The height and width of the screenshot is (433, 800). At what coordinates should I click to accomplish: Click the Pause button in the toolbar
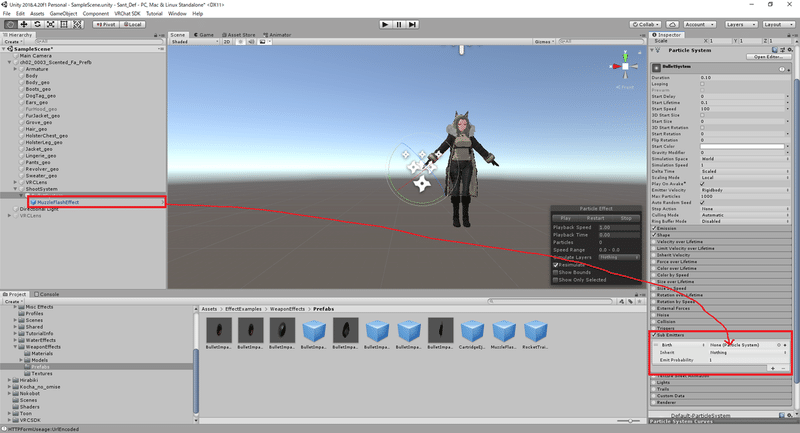click(x=399, y=24)
